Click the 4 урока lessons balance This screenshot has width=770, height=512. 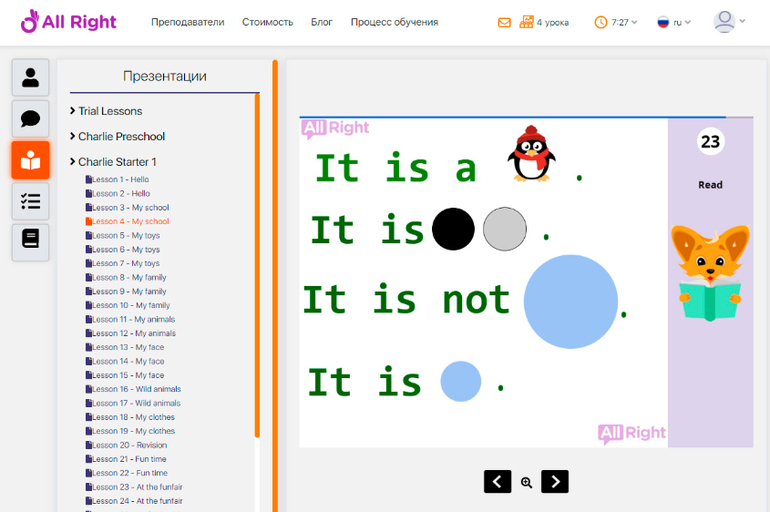tap(544, 22)
